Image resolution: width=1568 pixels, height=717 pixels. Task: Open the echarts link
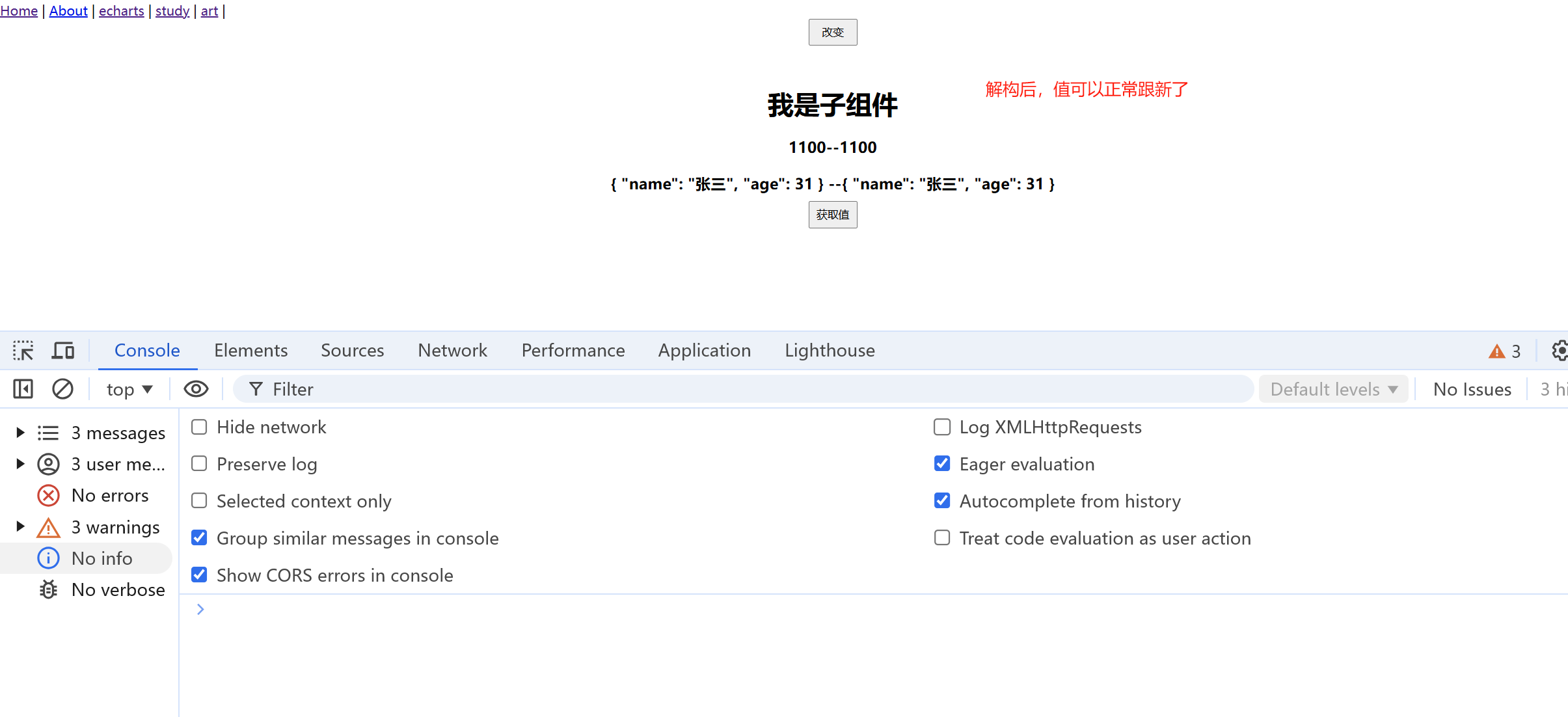[122, 10]
